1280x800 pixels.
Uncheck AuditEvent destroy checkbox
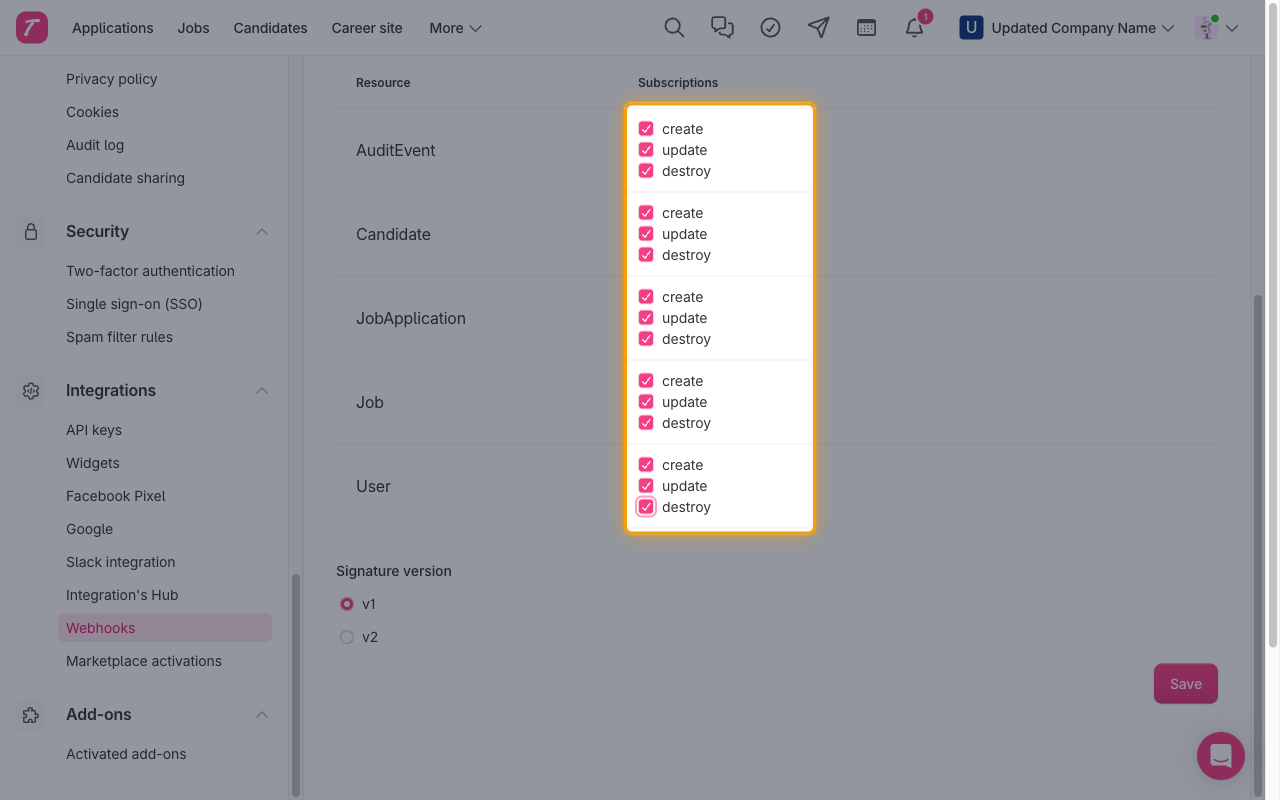[x=646, y=171]
